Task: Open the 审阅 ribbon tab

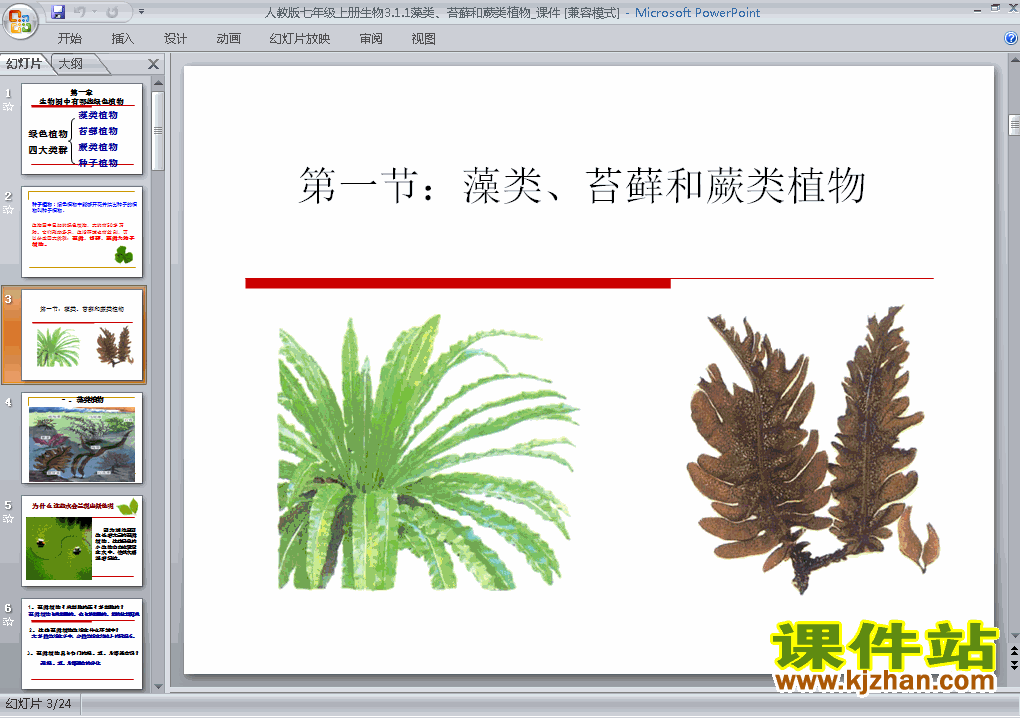Action: (371, 38)
